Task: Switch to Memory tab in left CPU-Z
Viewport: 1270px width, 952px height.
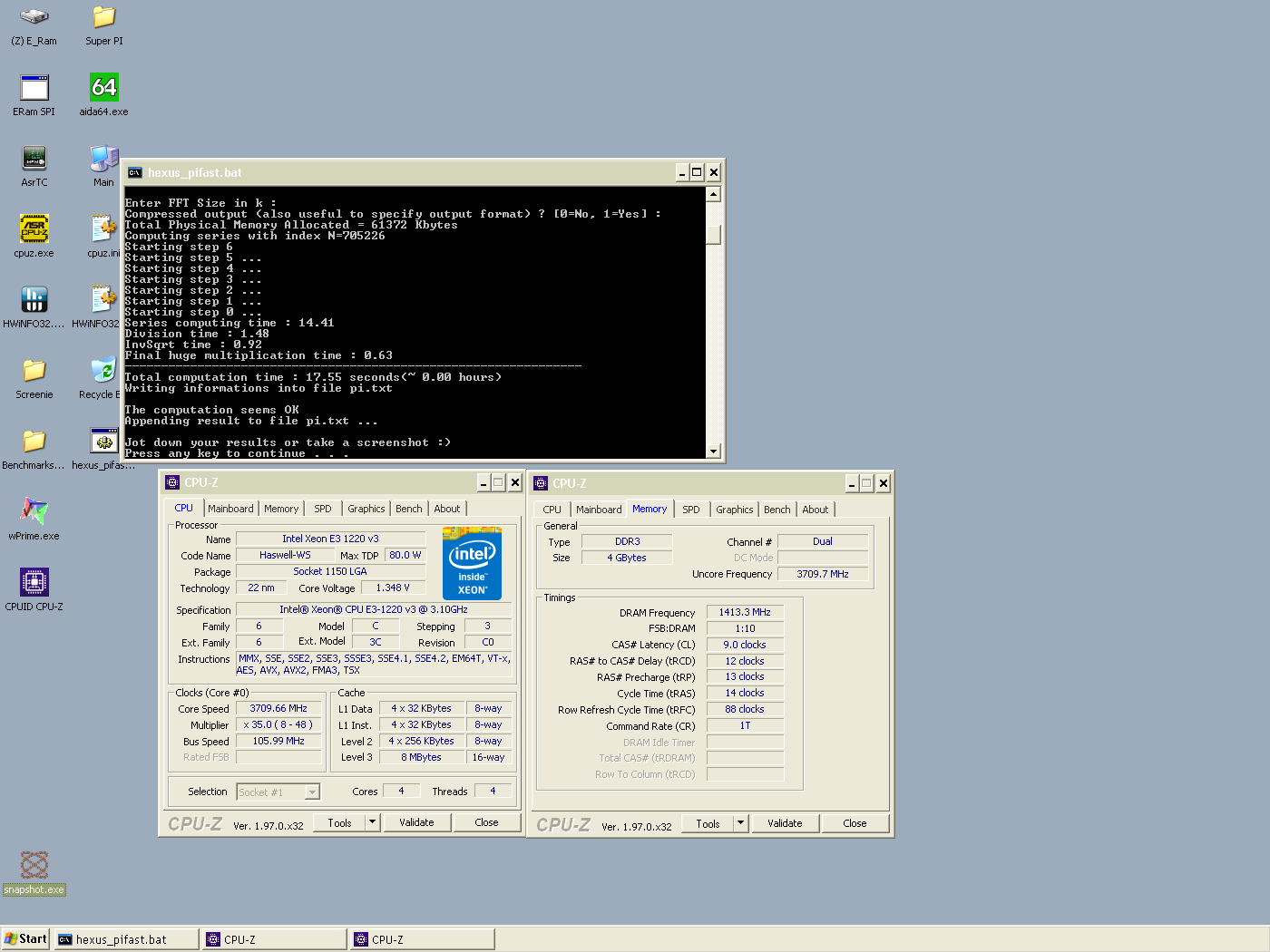Action: [x=281, y=509]
